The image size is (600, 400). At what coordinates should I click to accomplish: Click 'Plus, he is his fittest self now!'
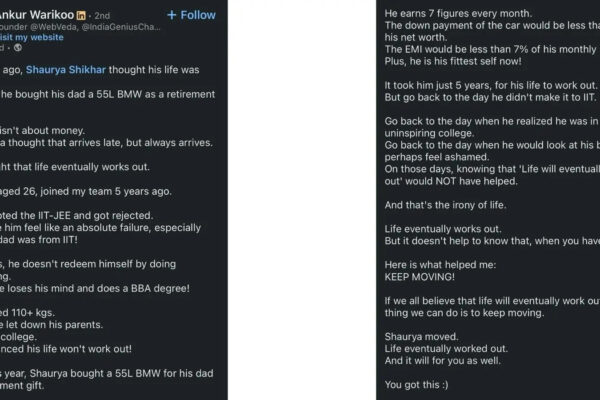[453, 61]
